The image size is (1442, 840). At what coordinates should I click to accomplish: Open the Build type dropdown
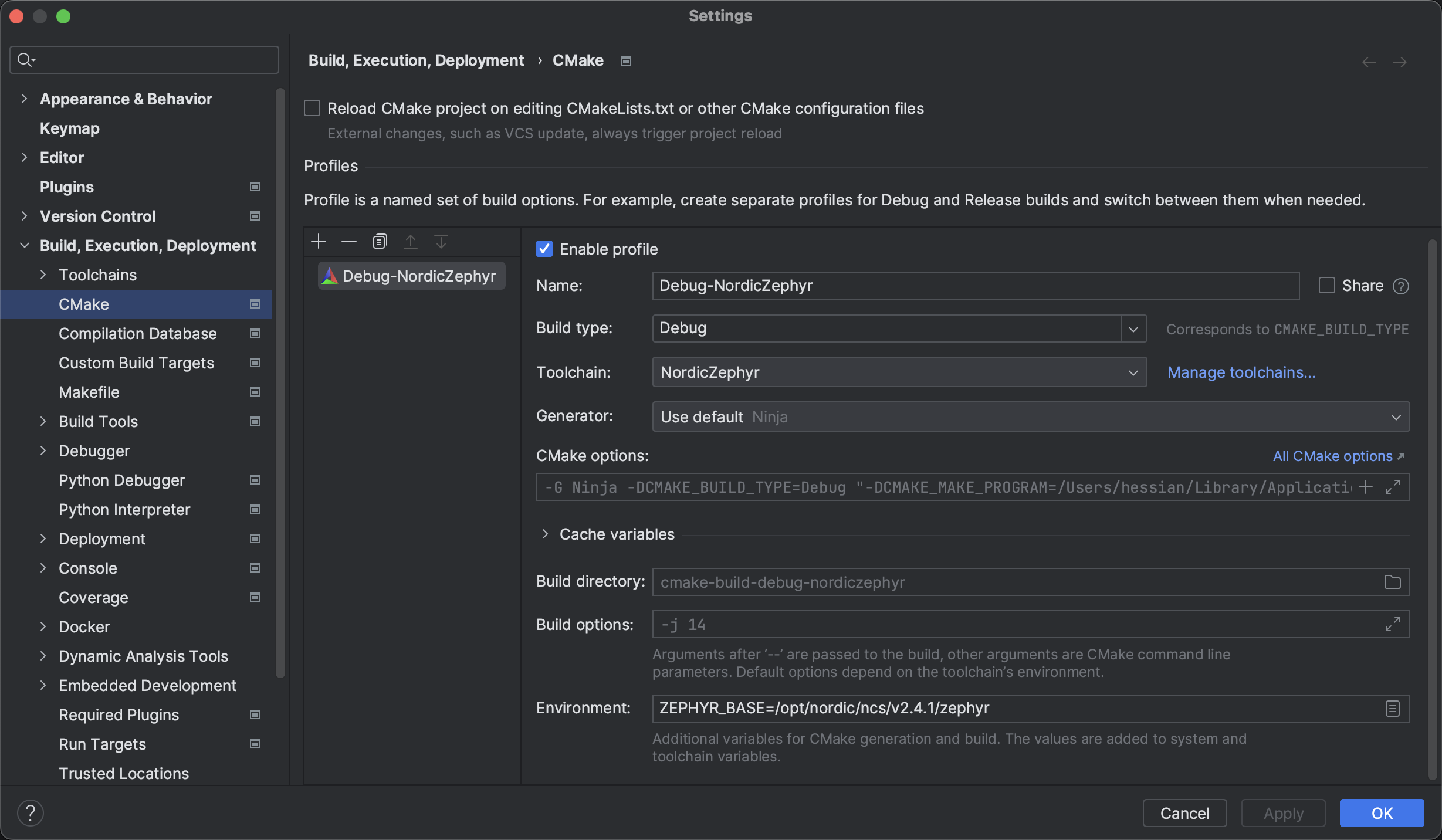(1133, 328)
